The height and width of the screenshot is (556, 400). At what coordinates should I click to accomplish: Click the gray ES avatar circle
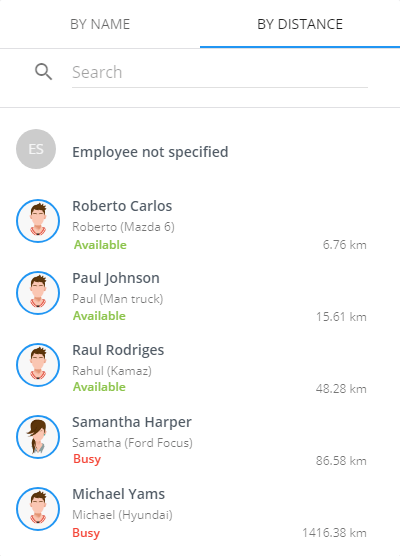point(36,149)
